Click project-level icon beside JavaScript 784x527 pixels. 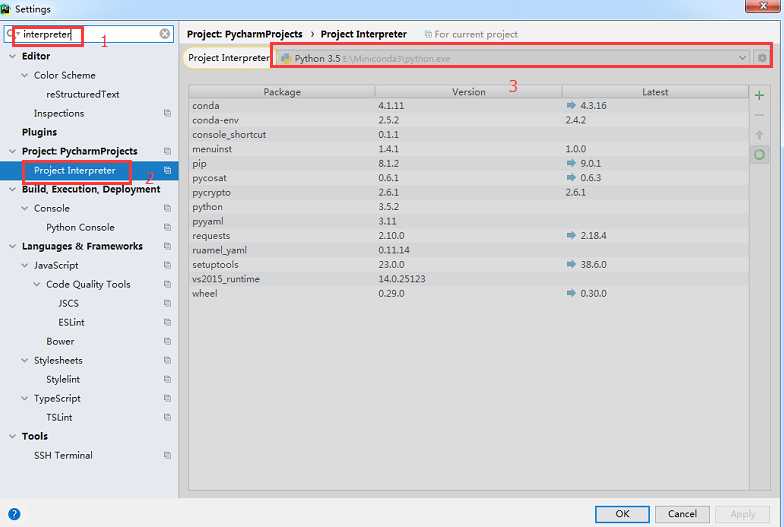click(167, 265)
